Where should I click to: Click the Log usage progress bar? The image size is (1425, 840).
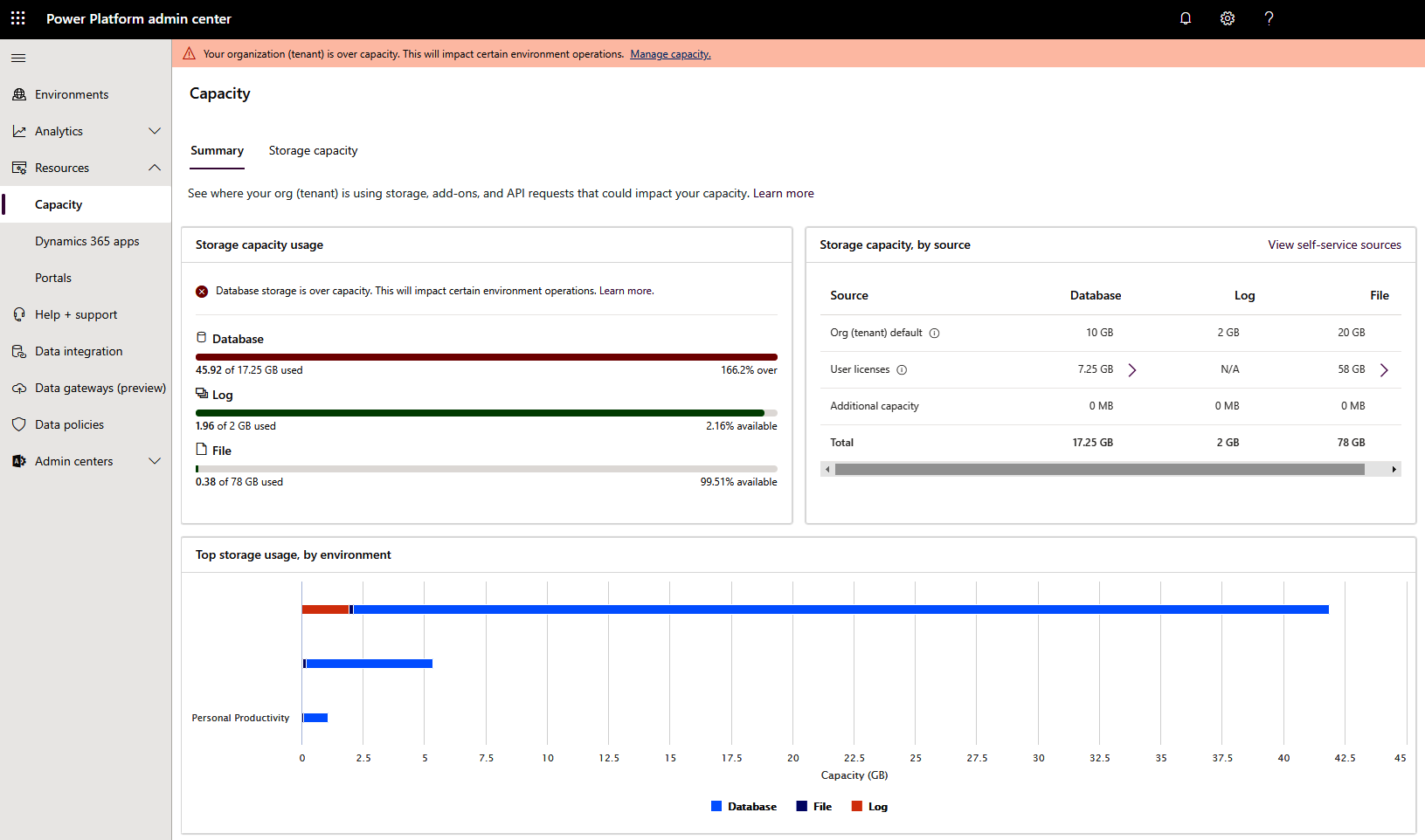click(487, 413)
